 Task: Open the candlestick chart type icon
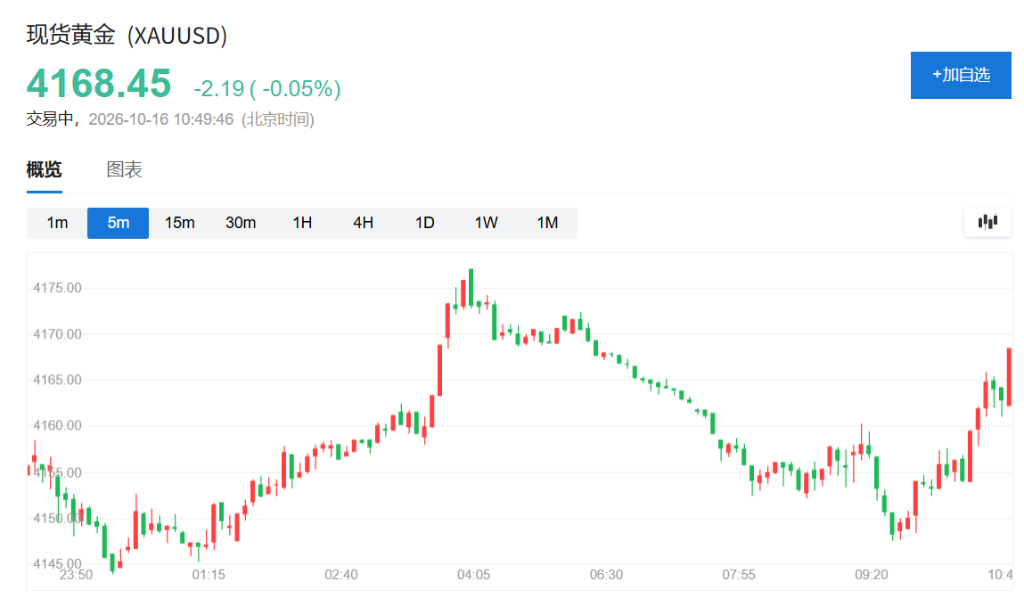coord(987,222)
